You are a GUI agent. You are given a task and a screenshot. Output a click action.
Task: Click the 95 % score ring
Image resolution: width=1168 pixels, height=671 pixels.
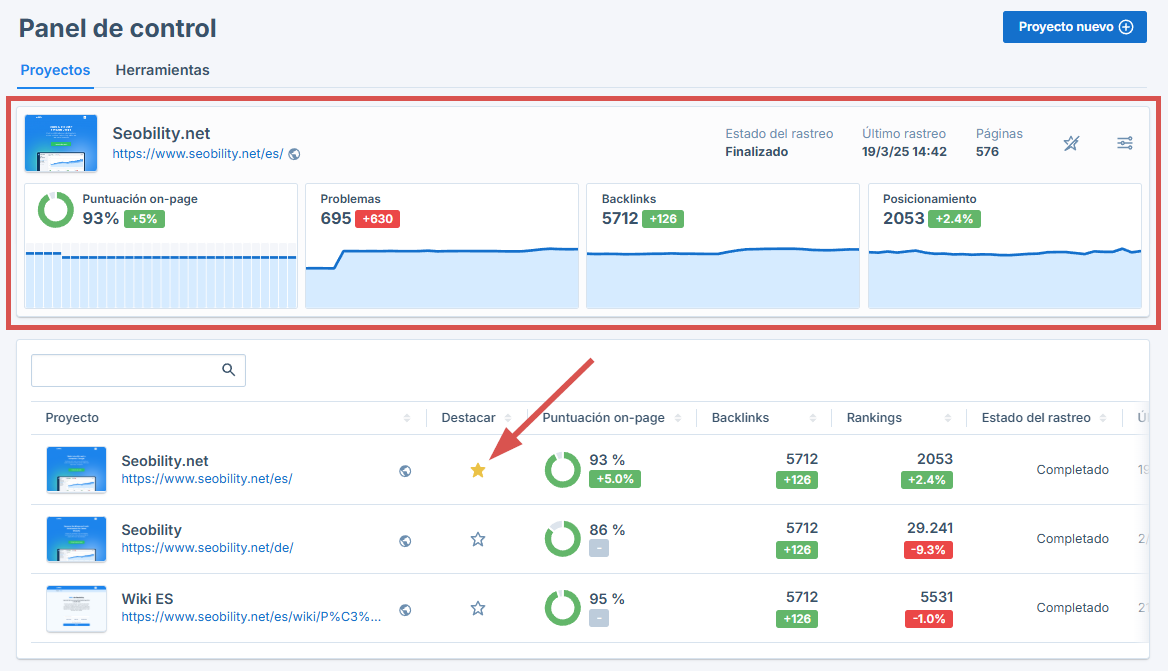(x=562, y=608)
